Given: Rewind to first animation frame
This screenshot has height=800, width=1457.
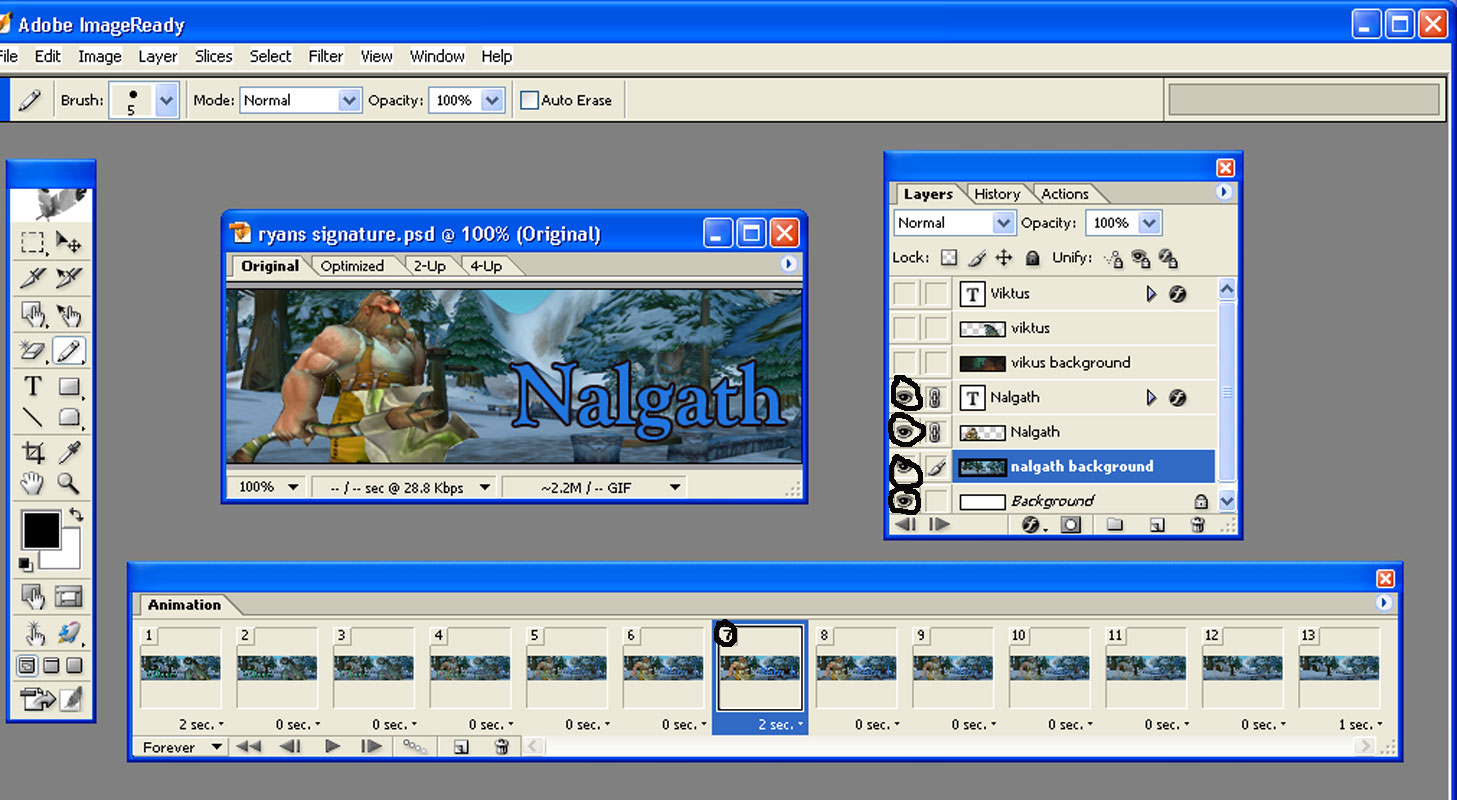Looking at the screenshot, I should [x=248, y=746].
